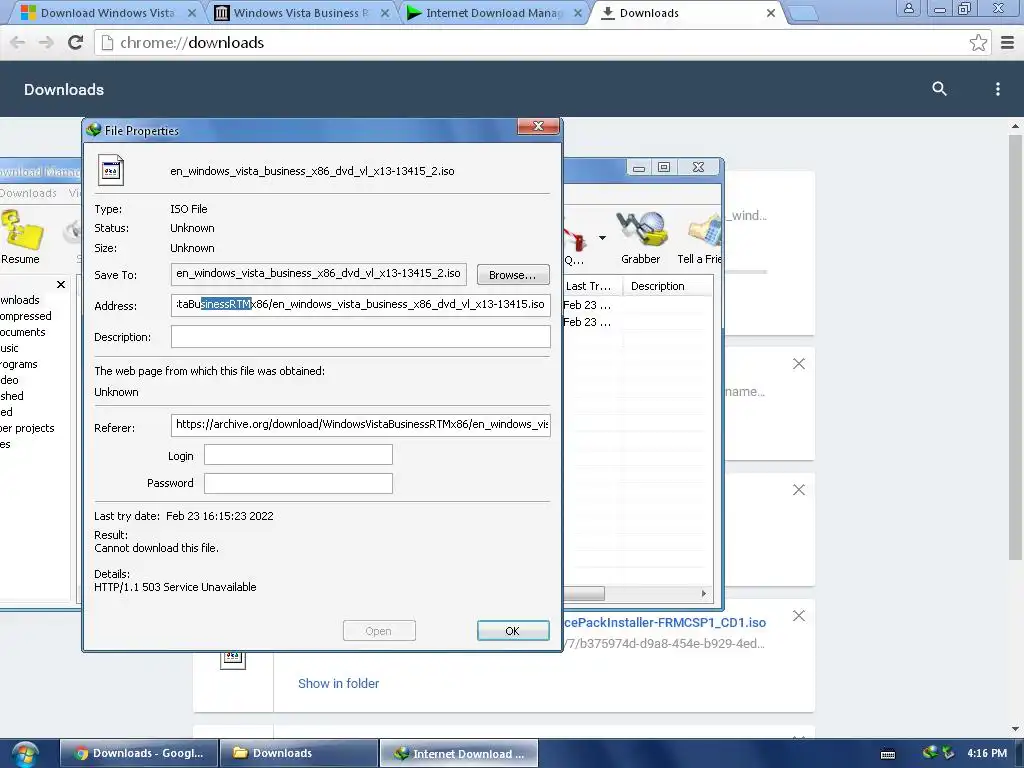Open the Chrome hamburger menu

[x=1008, y=43]
